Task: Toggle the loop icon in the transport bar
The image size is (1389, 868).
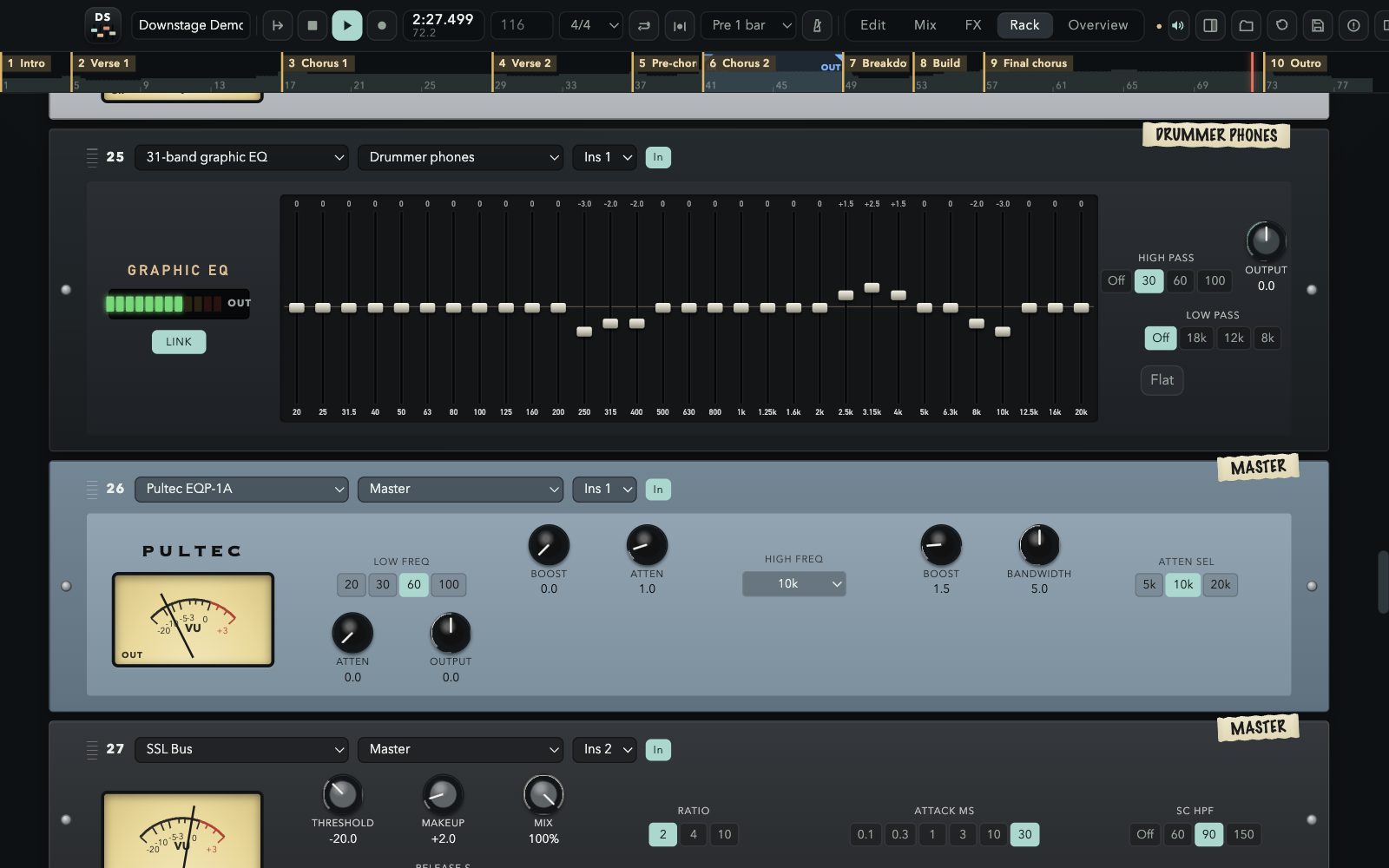Action: pyautogui.click(x=644, y=25)
